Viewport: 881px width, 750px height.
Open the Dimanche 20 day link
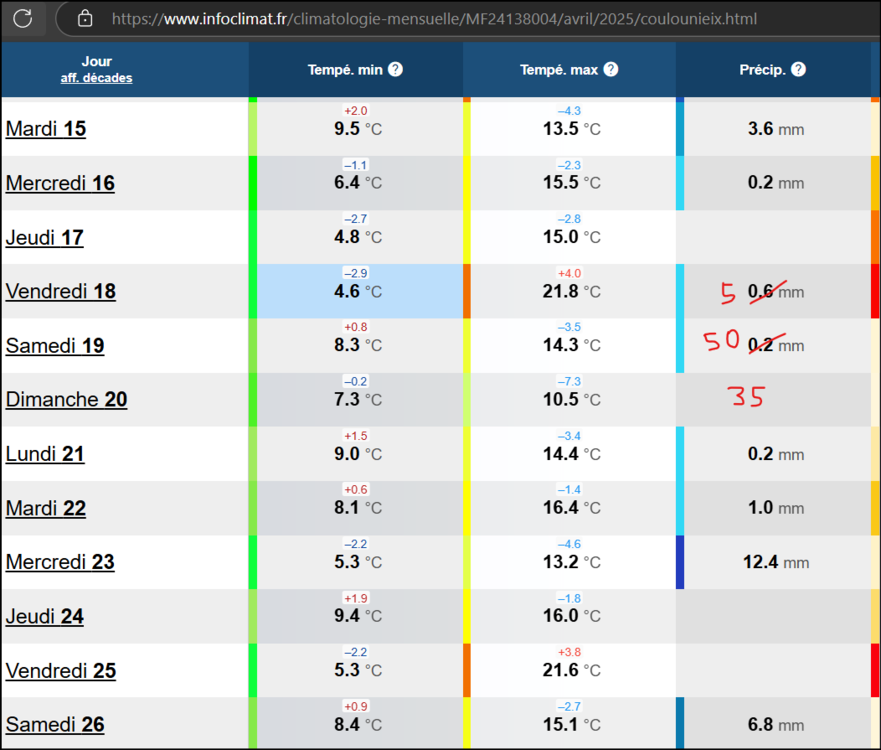click(x=66, y=399)
